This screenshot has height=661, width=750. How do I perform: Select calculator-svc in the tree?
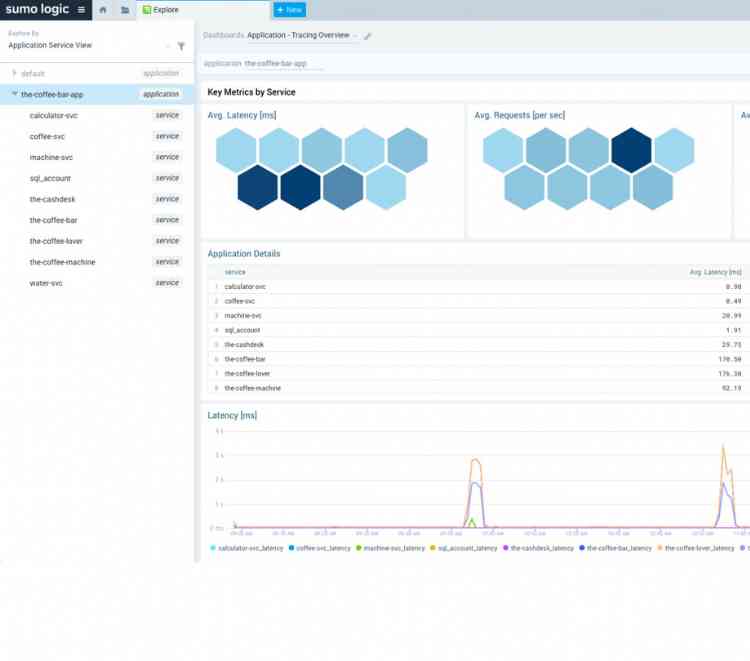tap(54, 116)
